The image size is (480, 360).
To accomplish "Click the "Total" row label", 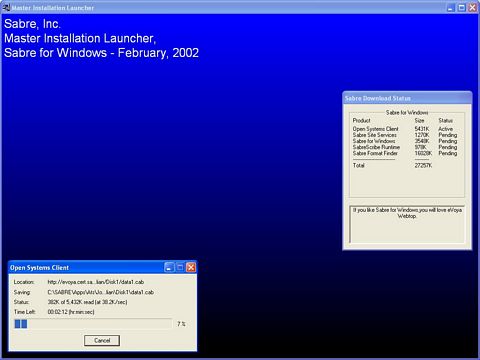I will (359, 165).
